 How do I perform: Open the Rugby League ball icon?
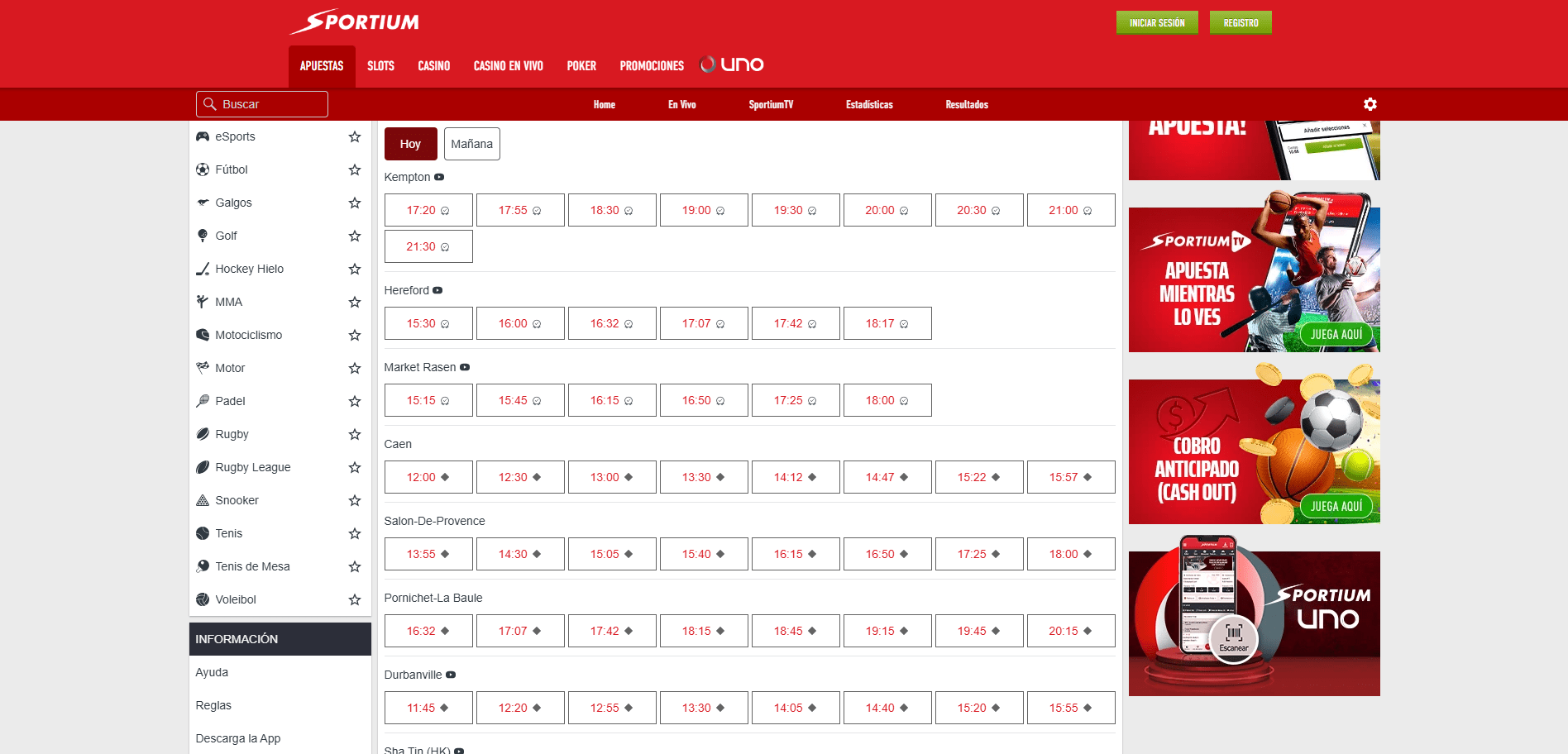coord(203,467)
